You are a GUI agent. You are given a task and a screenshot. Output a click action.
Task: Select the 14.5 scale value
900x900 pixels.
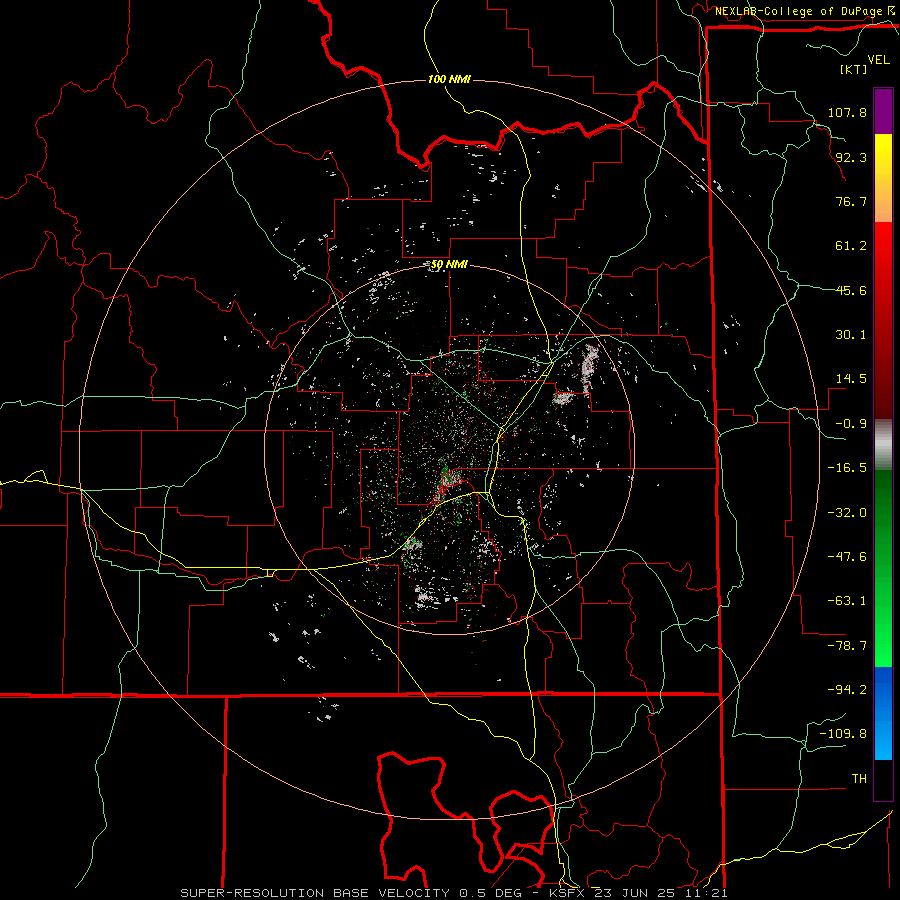tap(851, 379)
